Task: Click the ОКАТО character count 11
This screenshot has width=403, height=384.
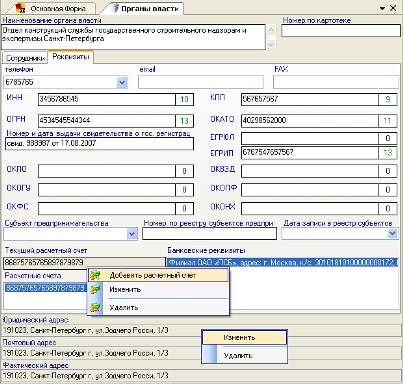Action: [x=388, y=121]
